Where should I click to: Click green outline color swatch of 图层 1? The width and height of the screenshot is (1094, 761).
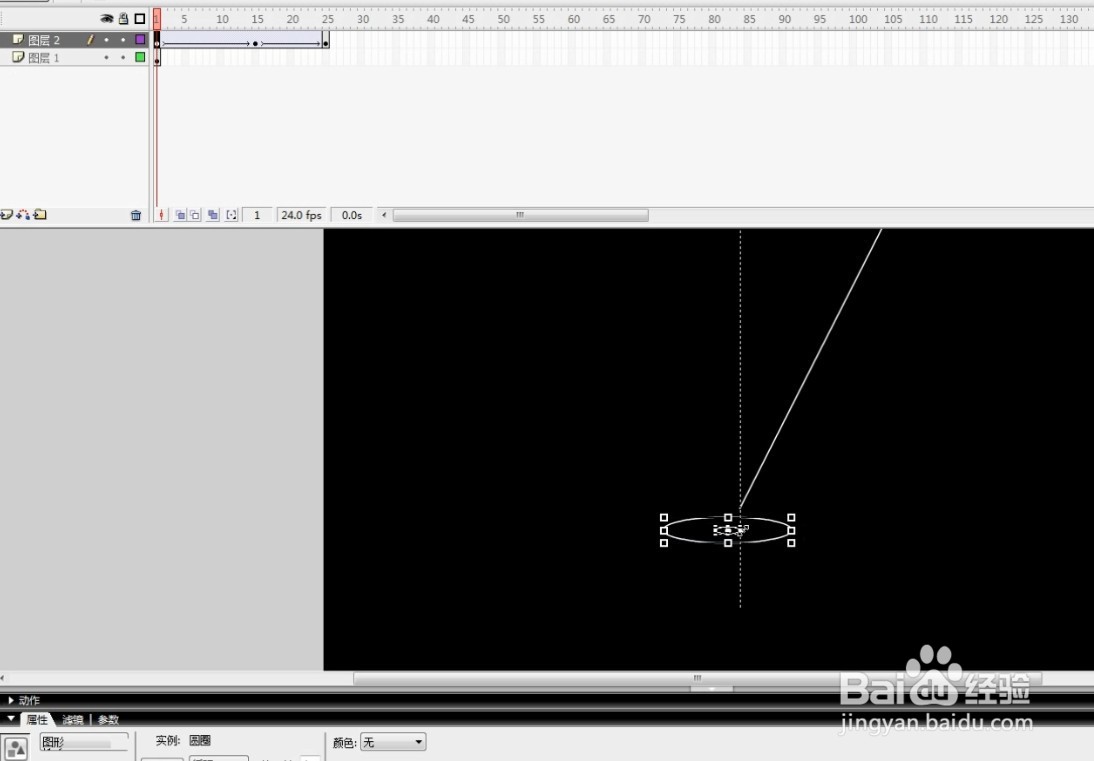[140, 57]
